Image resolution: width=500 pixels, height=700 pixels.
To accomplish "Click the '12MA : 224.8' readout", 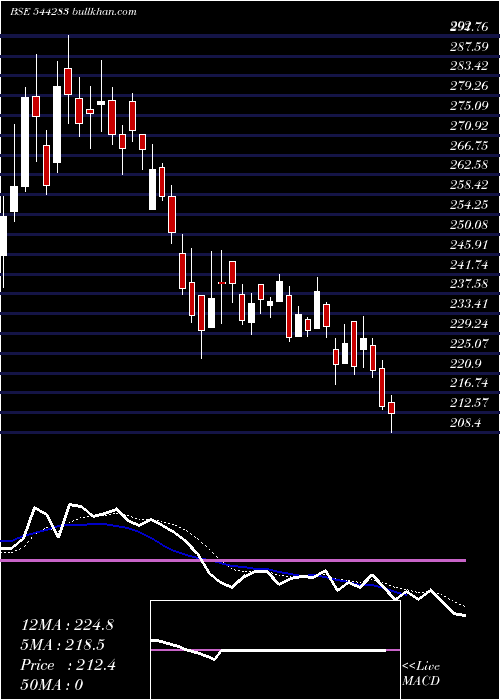I will (x=67, y=625).
